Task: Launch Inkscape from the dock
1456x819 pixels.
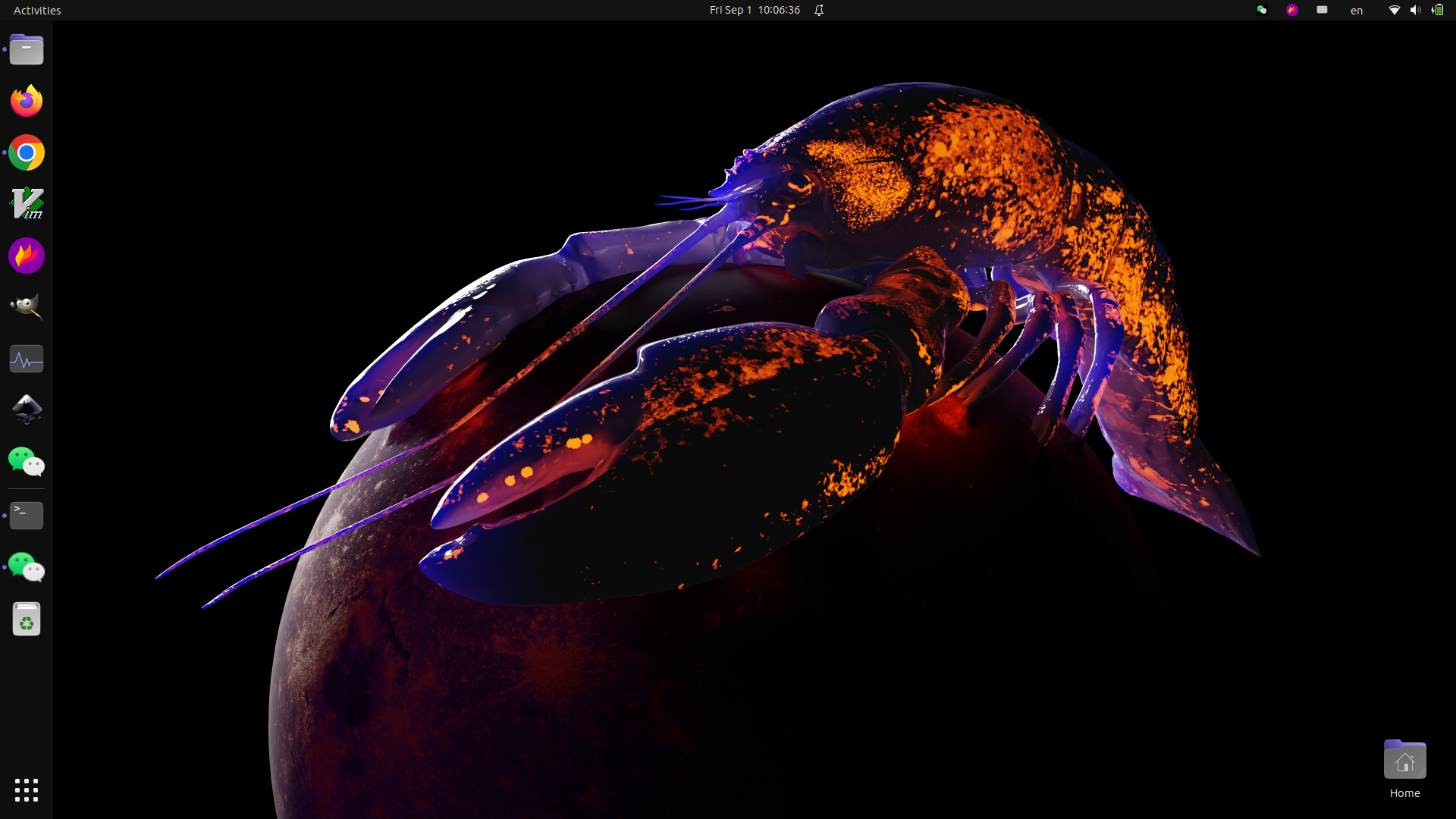Action: coord(27,410)
